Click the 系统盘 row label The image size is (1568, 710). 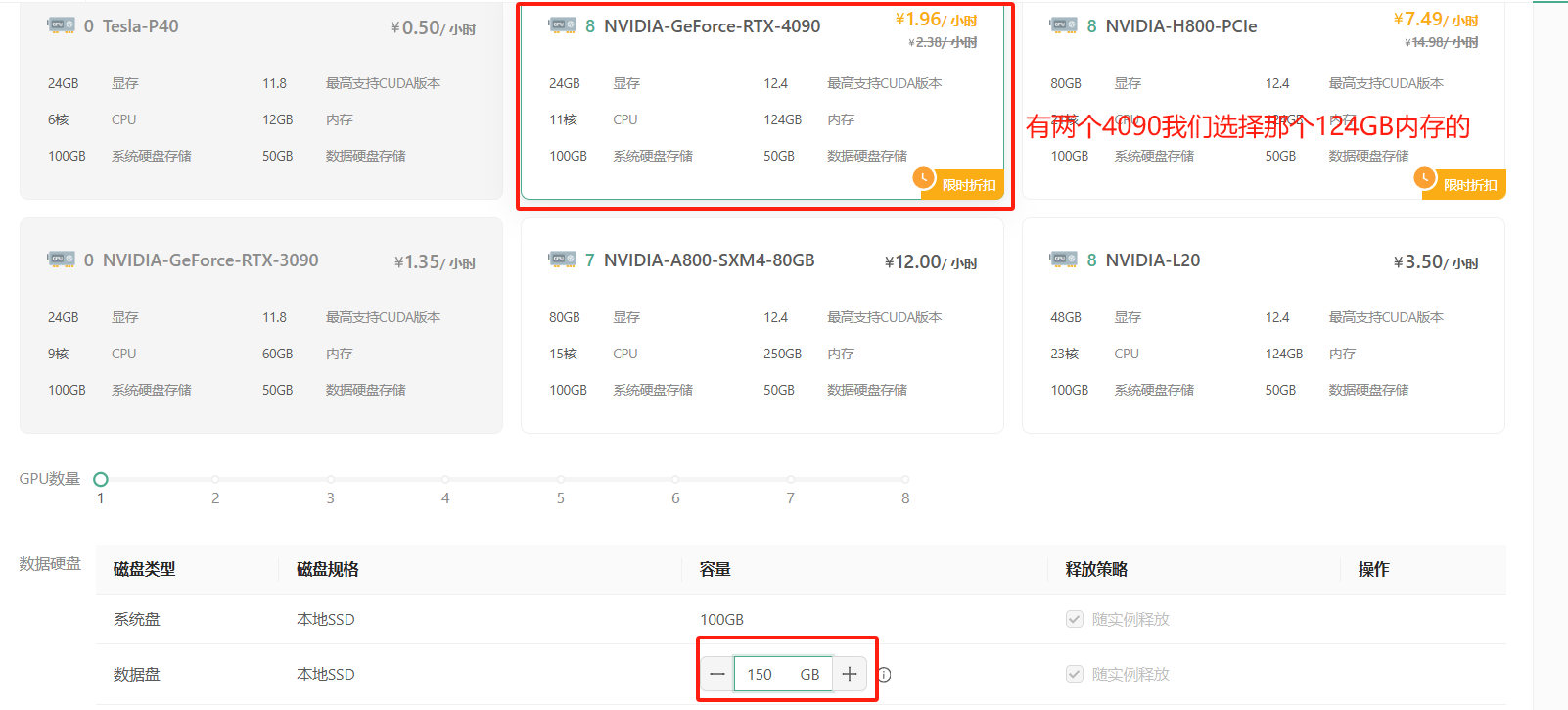click(137, 619)
